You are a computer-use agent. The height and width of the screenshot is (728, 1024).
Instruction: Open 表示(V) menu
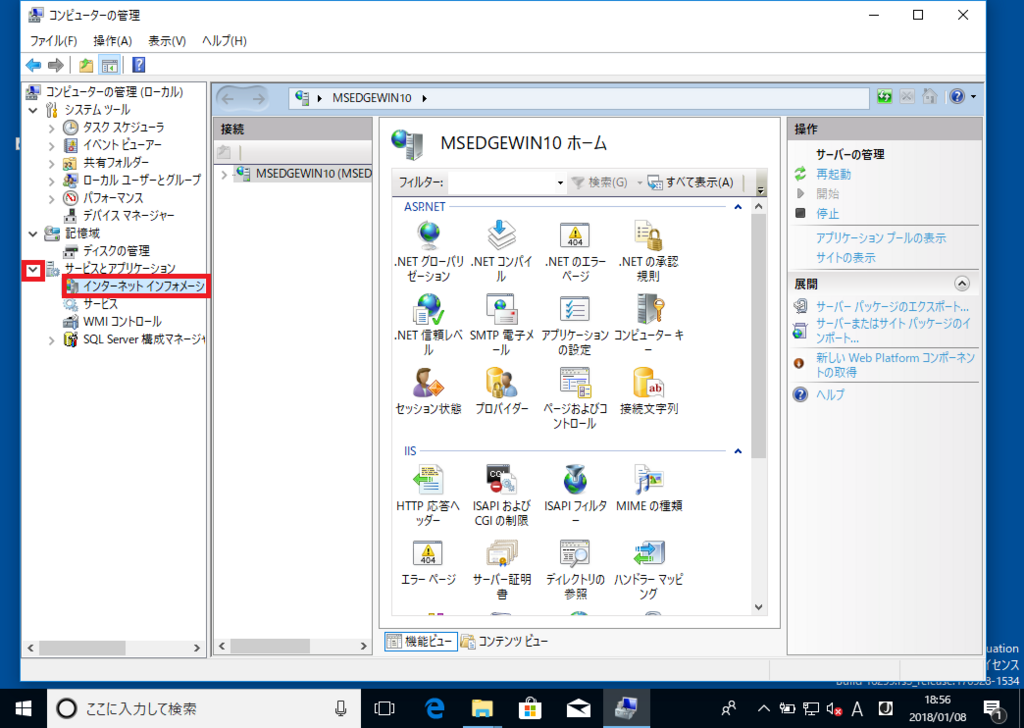(x=167, y=40)
